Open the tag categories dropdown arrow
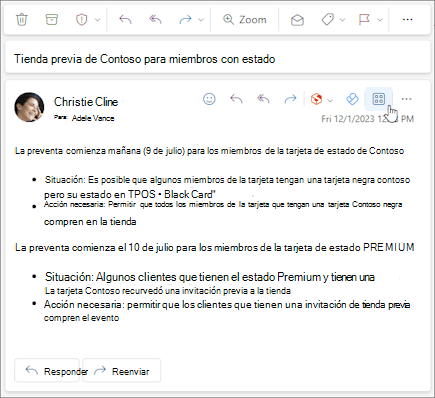 pyautogui.click(x=342, y=20)
